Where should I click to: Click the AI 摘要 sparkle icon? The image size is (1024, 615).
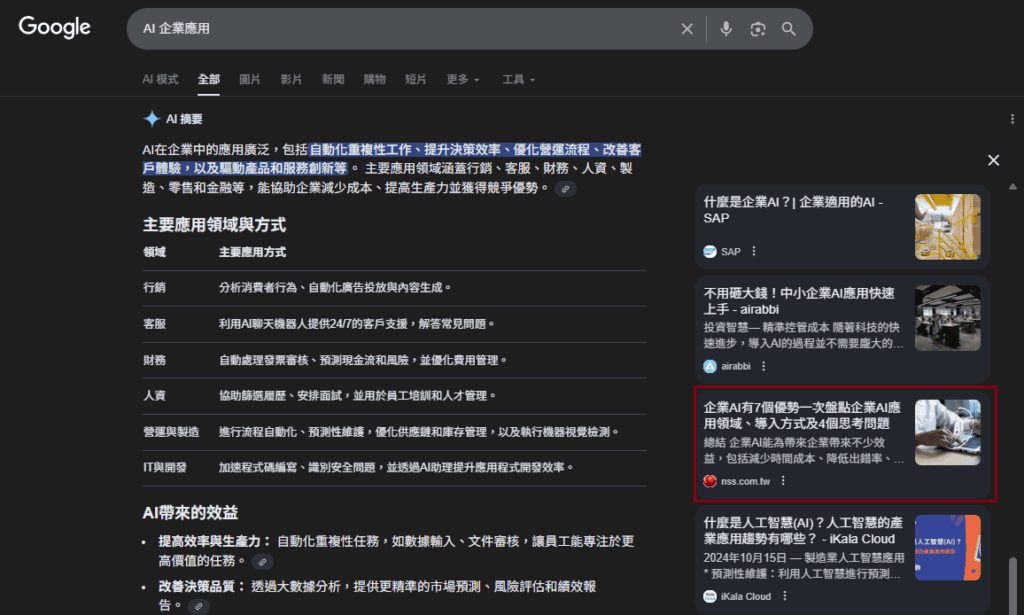point(152,118)
